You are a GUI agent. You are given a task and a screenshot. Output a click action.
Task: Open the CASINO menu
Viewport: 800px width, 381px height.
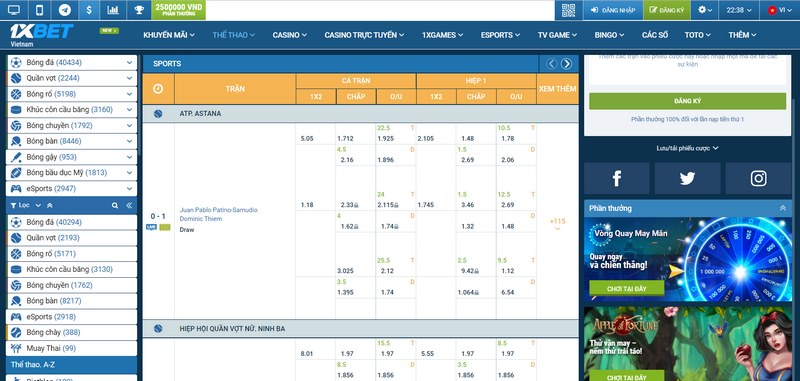(289, 35)
